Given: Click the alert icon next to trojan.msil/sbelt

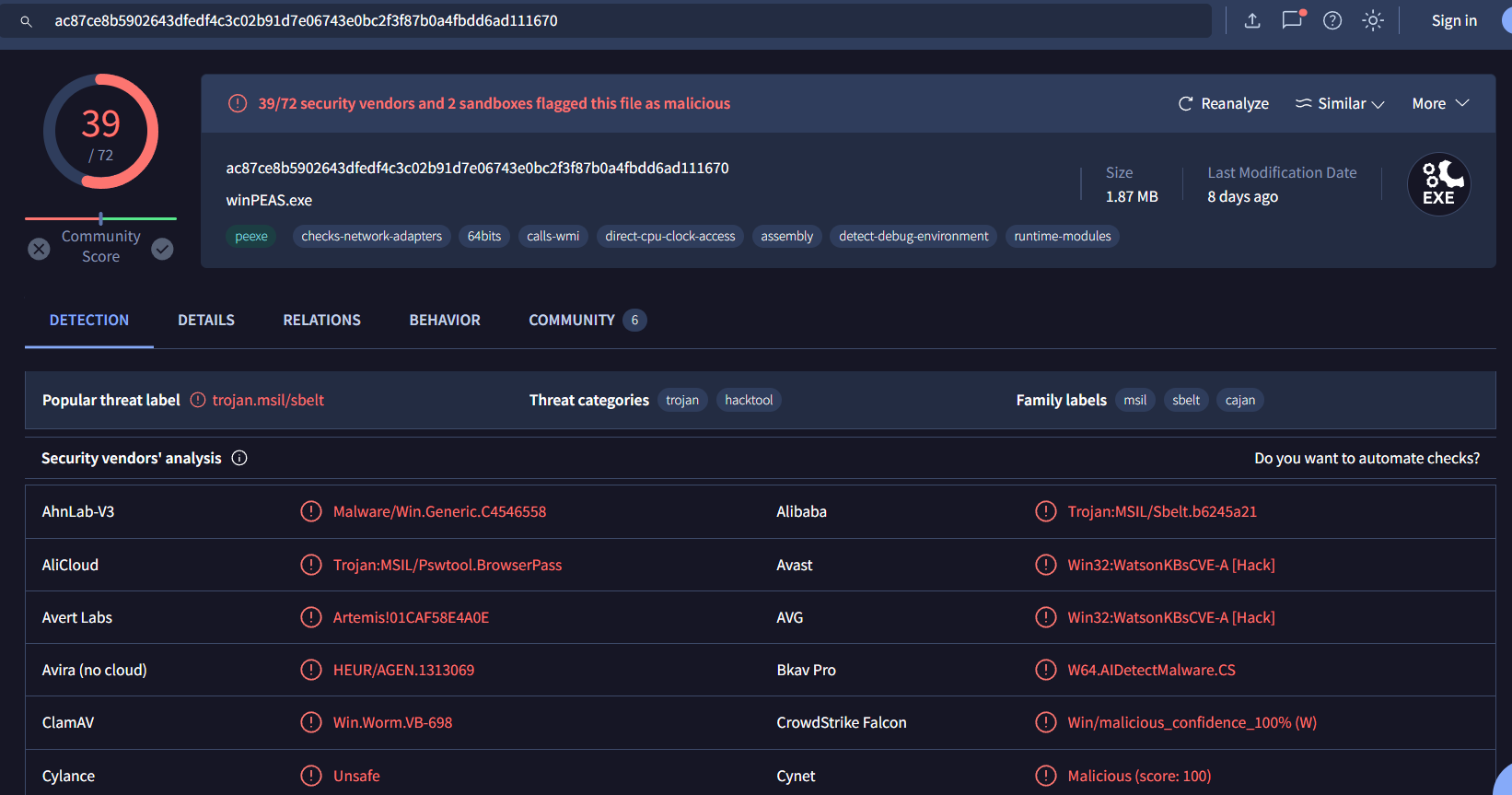Looking at the screenshot, I should tap(198, 400).
